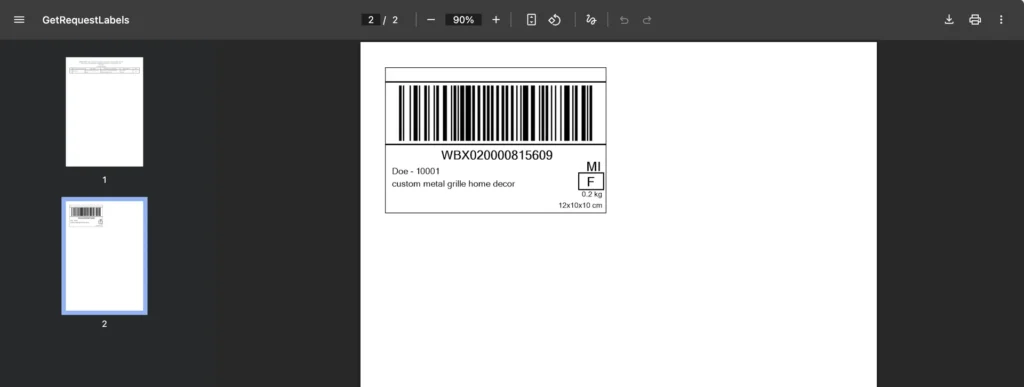
Task: Download the PDF file
Action: tap(949, 20)
